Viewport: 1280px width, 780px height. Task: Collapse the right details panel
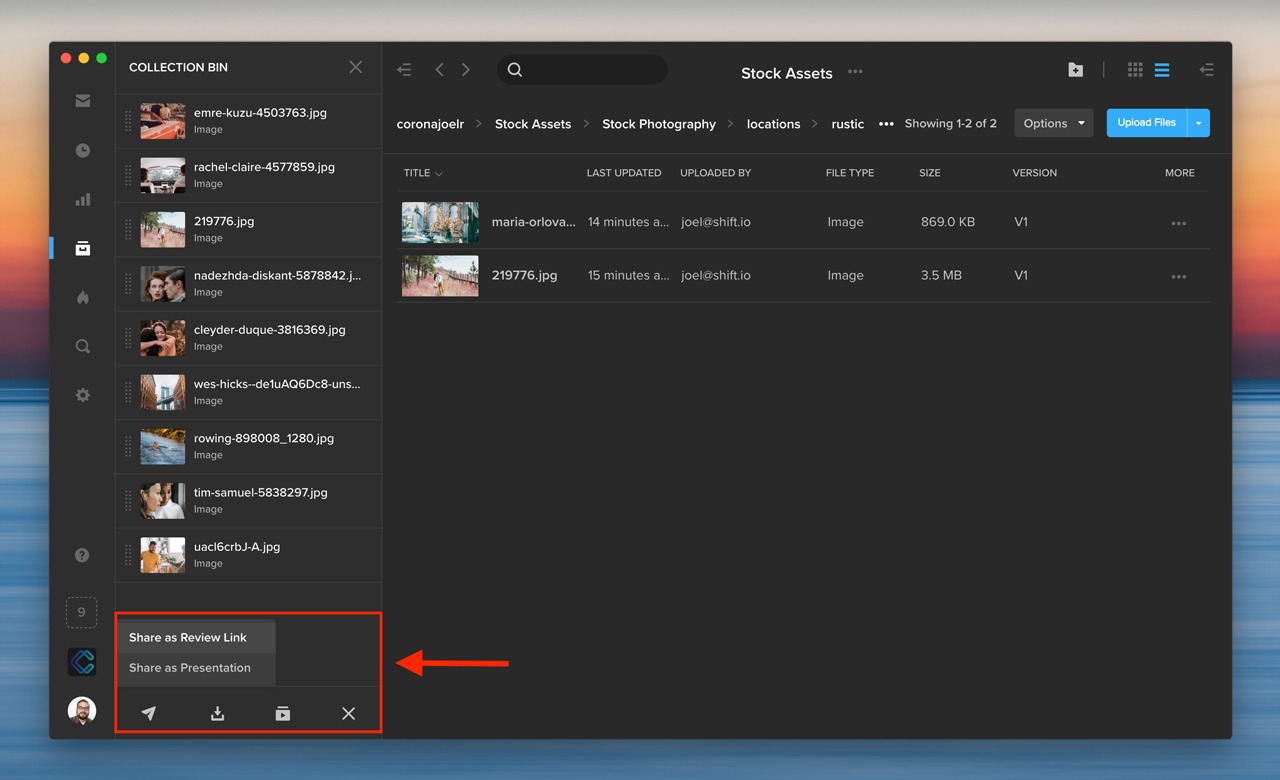click(x=1207, y=70)
